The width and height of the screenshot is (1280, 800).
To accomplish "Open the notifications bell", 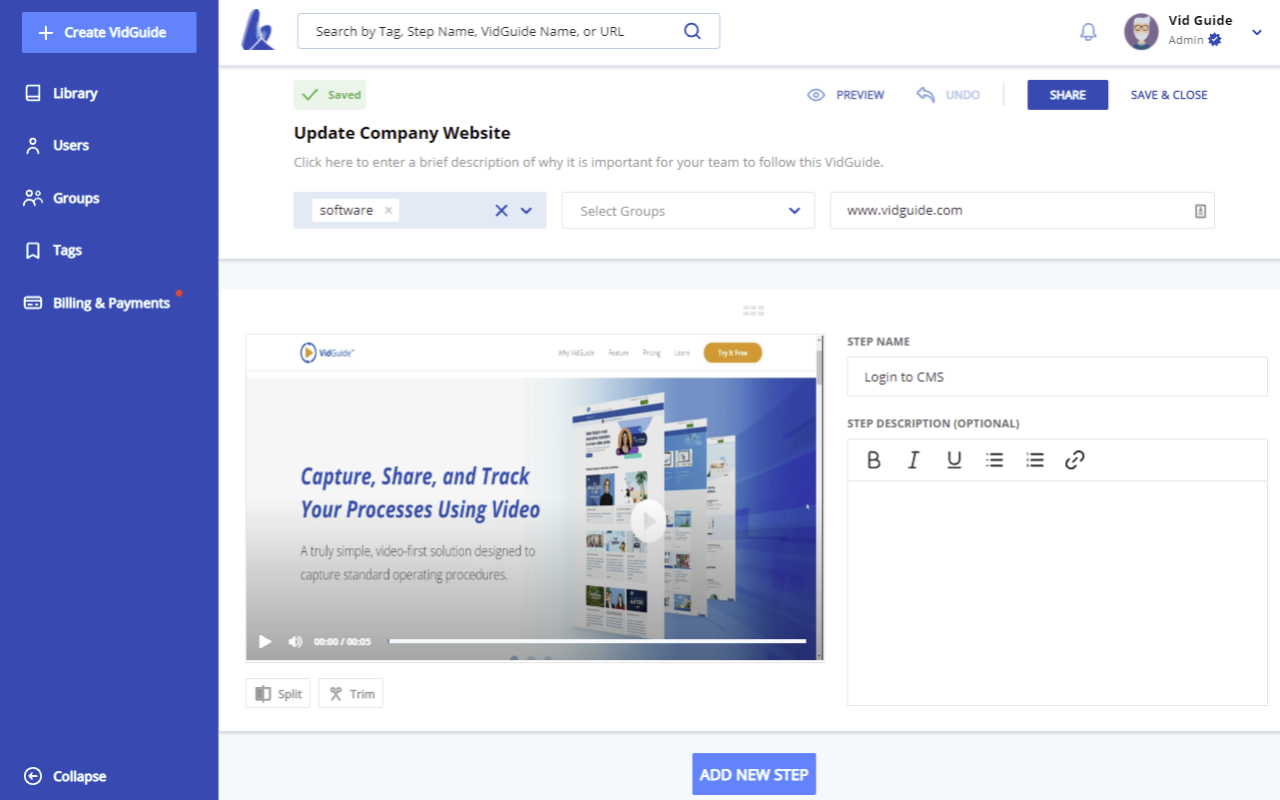I will tap(1087, 31).
